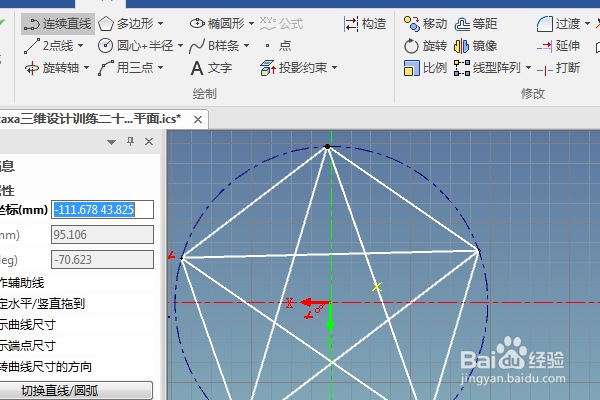The width and height of the screenshot is (600, 400).
Task: Open the 用三点 dropdown arrow
Action: tap(160, 68)
